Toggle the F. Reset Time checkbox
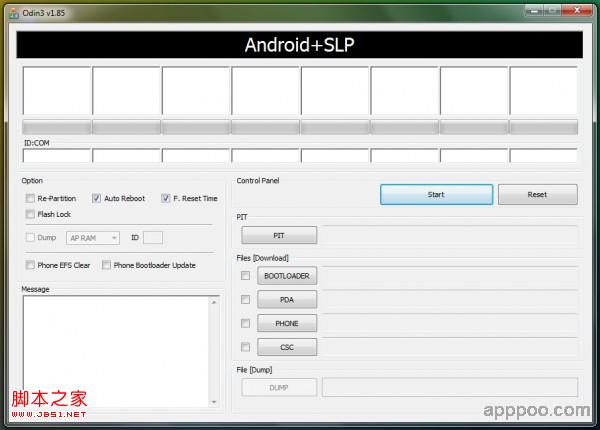Image resolution: width=600 pixels, height=430 pixels. click(x=165, y=198)
